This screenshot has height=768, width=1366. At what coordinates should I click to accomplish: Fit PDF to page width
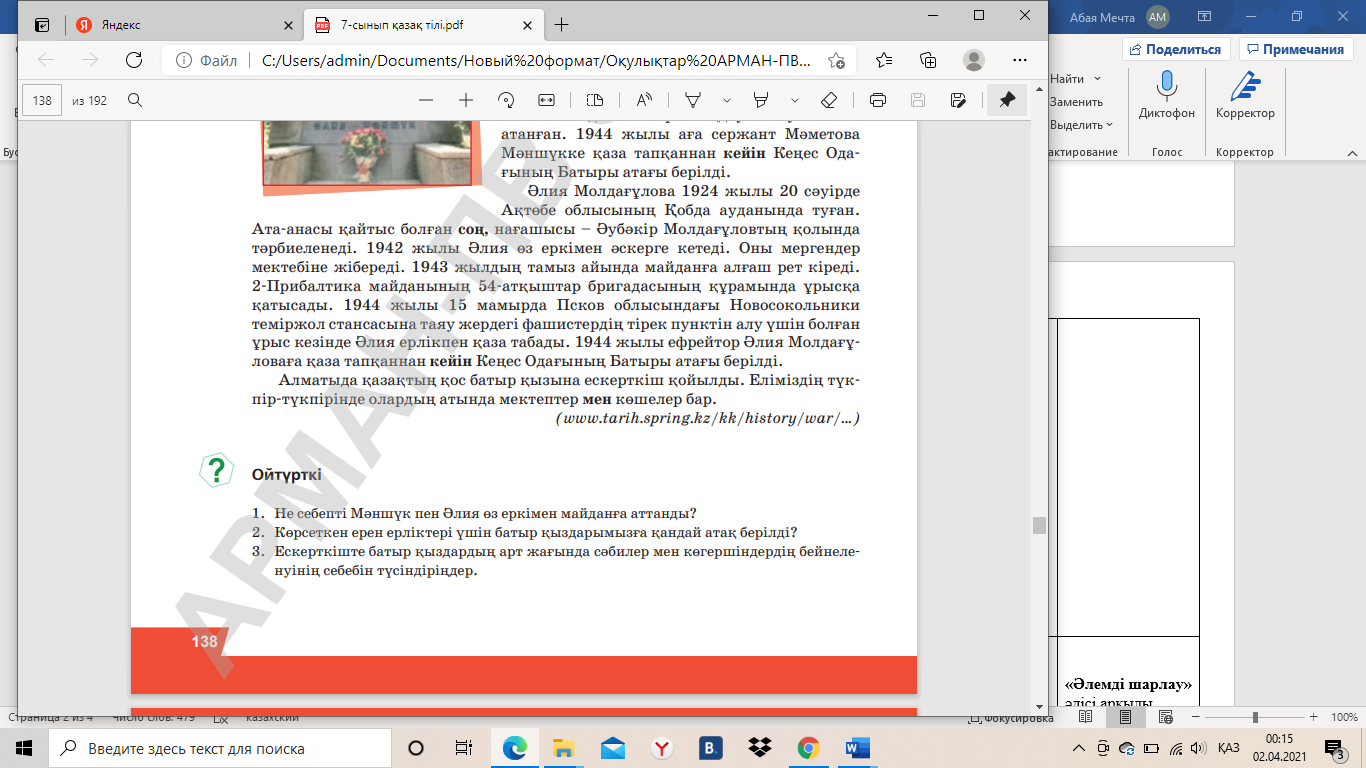(546, 100)
